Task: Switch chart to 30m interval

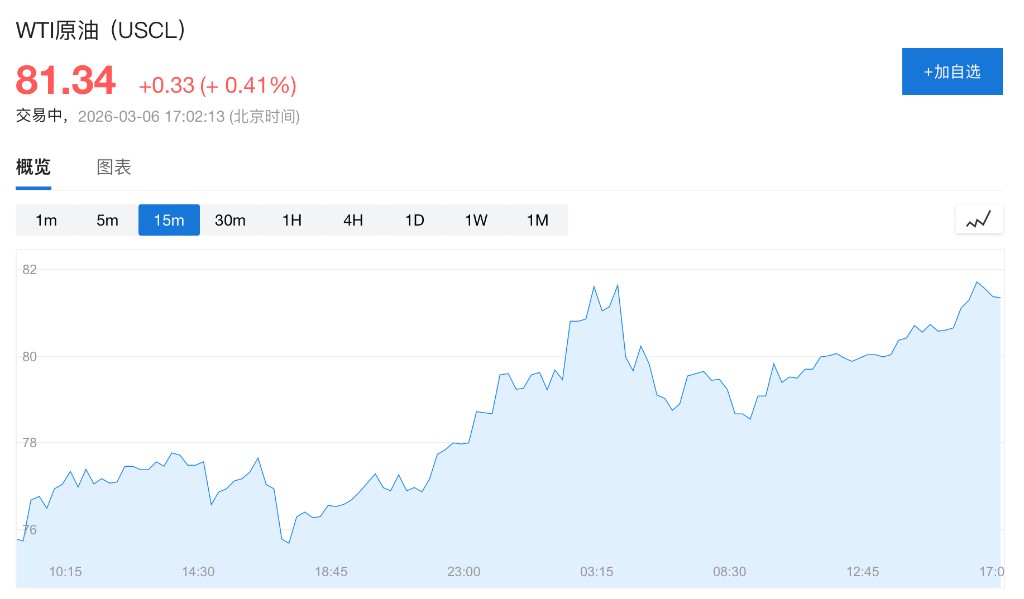Action: 230,220
